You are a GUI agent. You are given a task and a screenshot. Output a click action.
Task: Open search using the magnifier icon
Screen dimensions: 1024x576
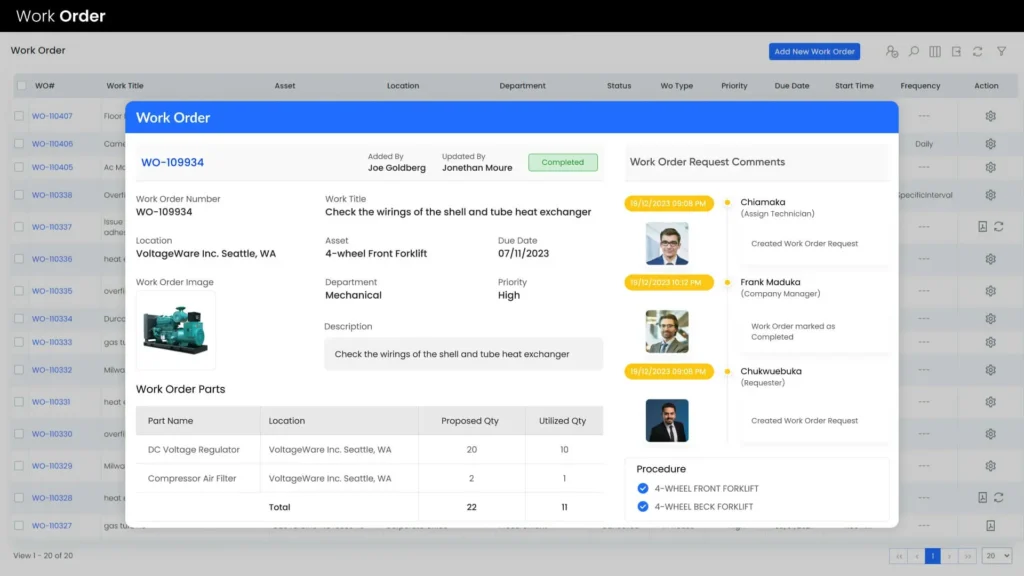[x=913, y=51]
